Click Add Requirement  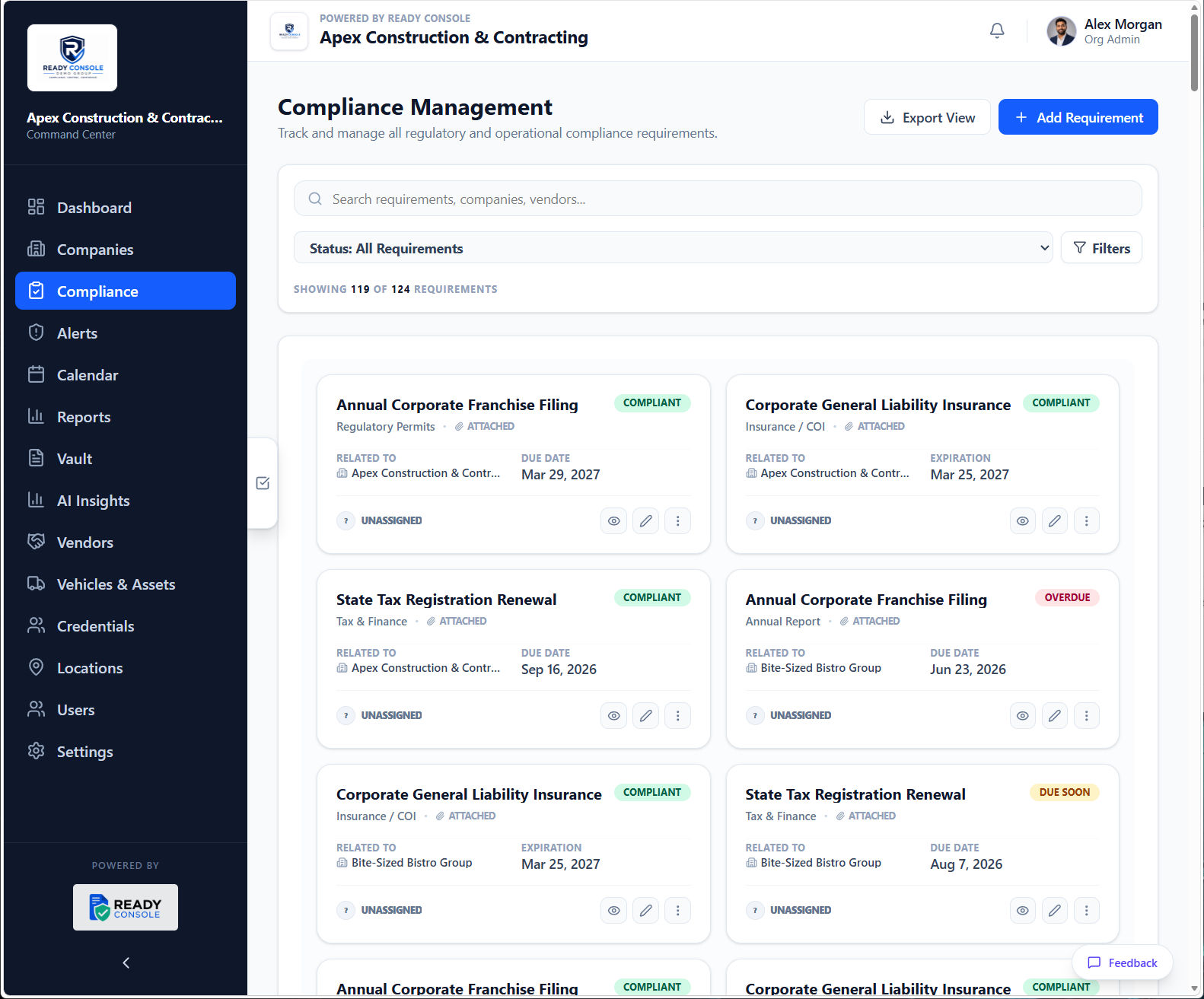coord(1078,117)
